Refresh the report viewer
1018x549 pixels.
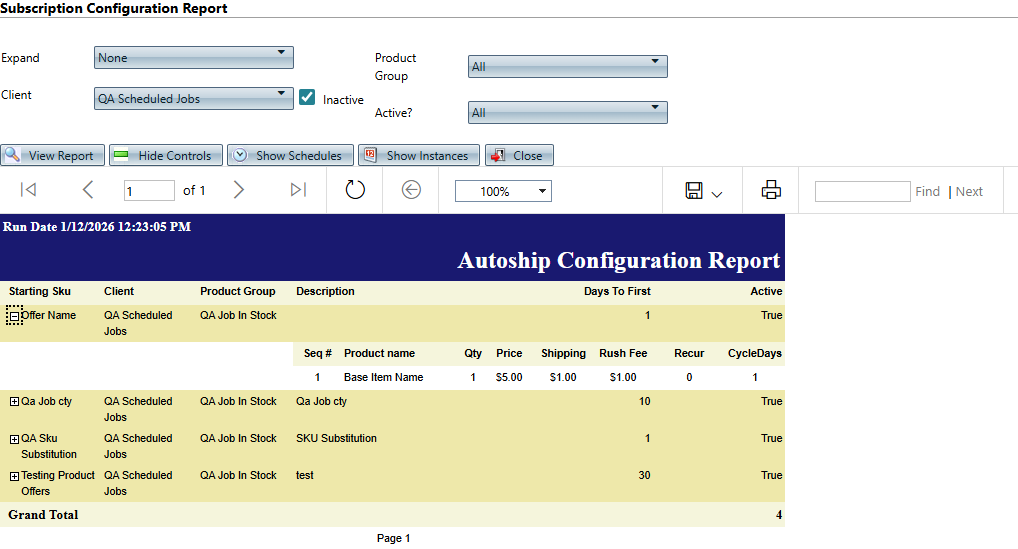[355, 190]
